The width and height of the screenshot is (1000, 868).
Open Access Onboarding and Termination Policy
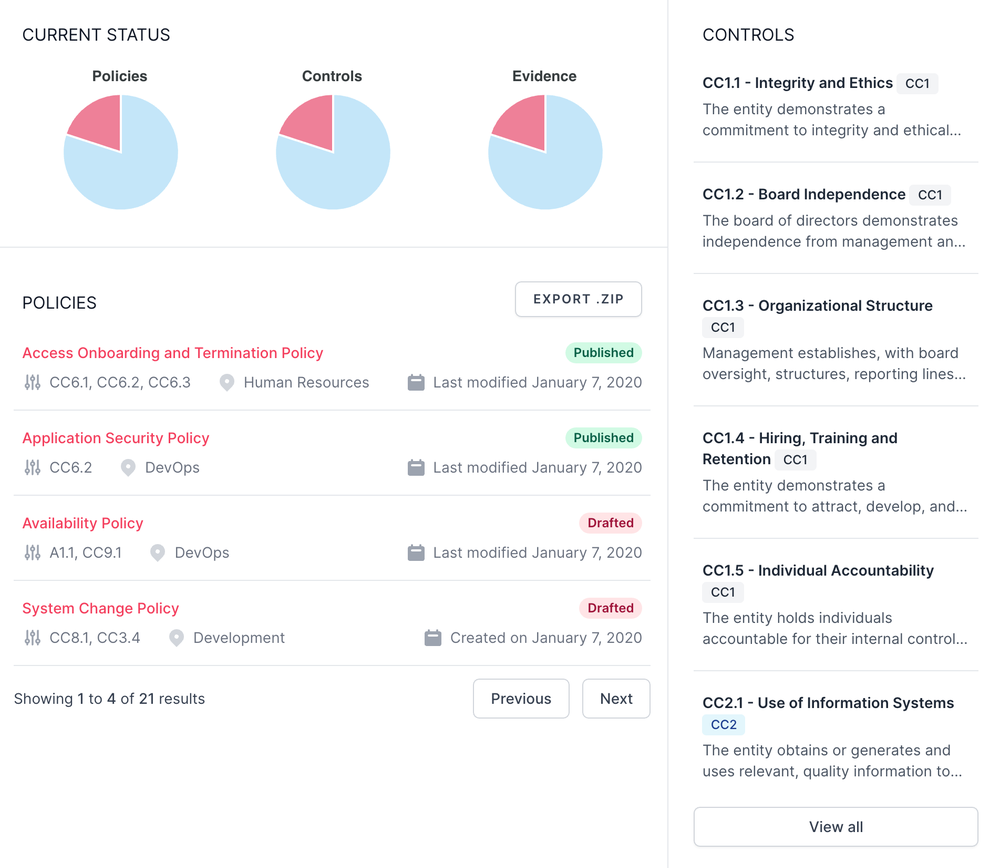click(173, 353)
